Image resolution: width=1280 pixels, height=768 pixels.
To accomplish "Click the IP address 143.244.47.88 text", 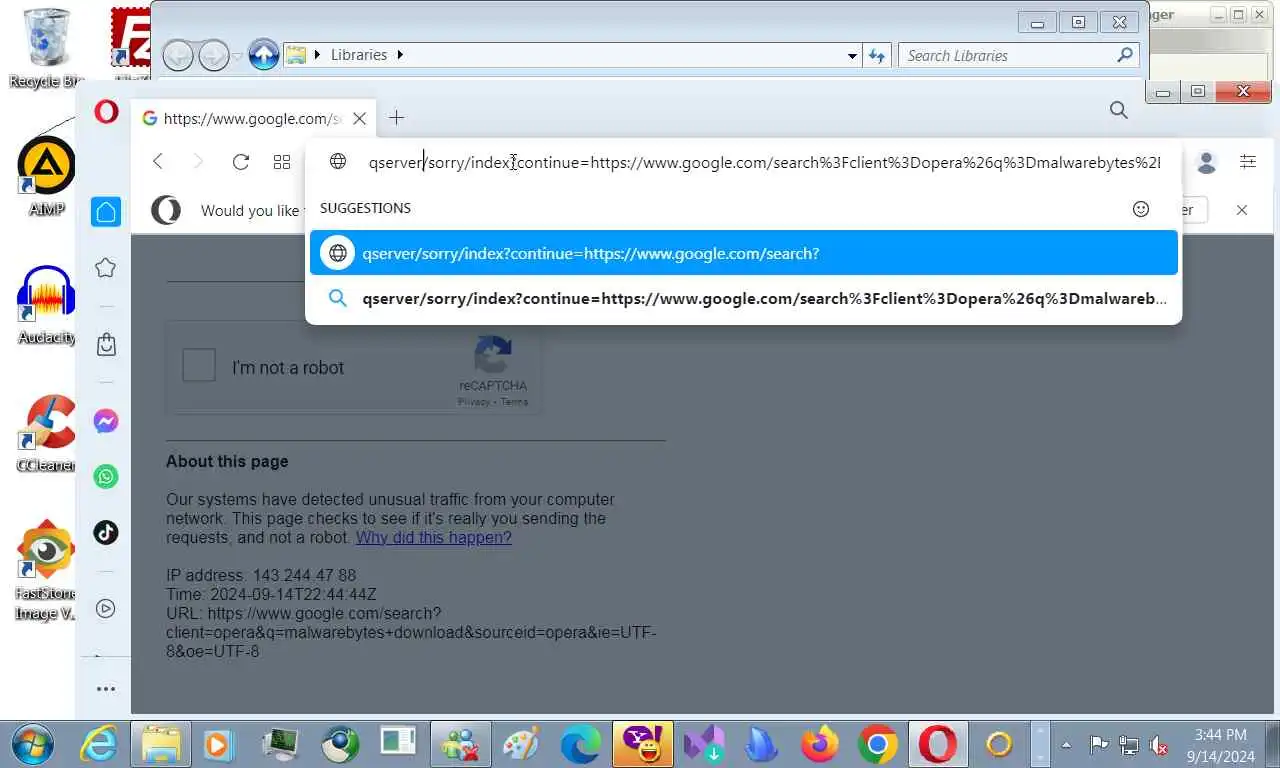I will [x=261, y=575].
